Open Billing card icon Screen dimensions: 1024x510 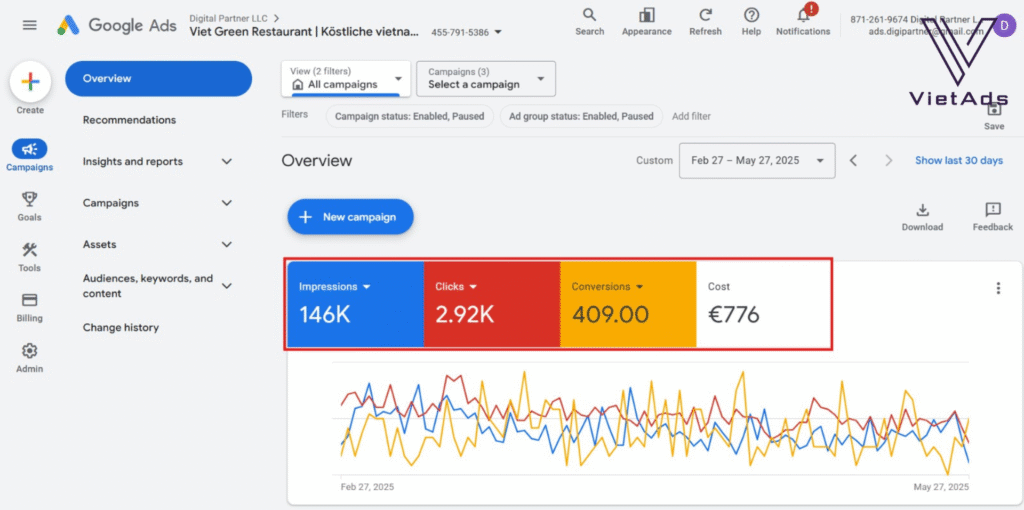click(x=29, y=300)
